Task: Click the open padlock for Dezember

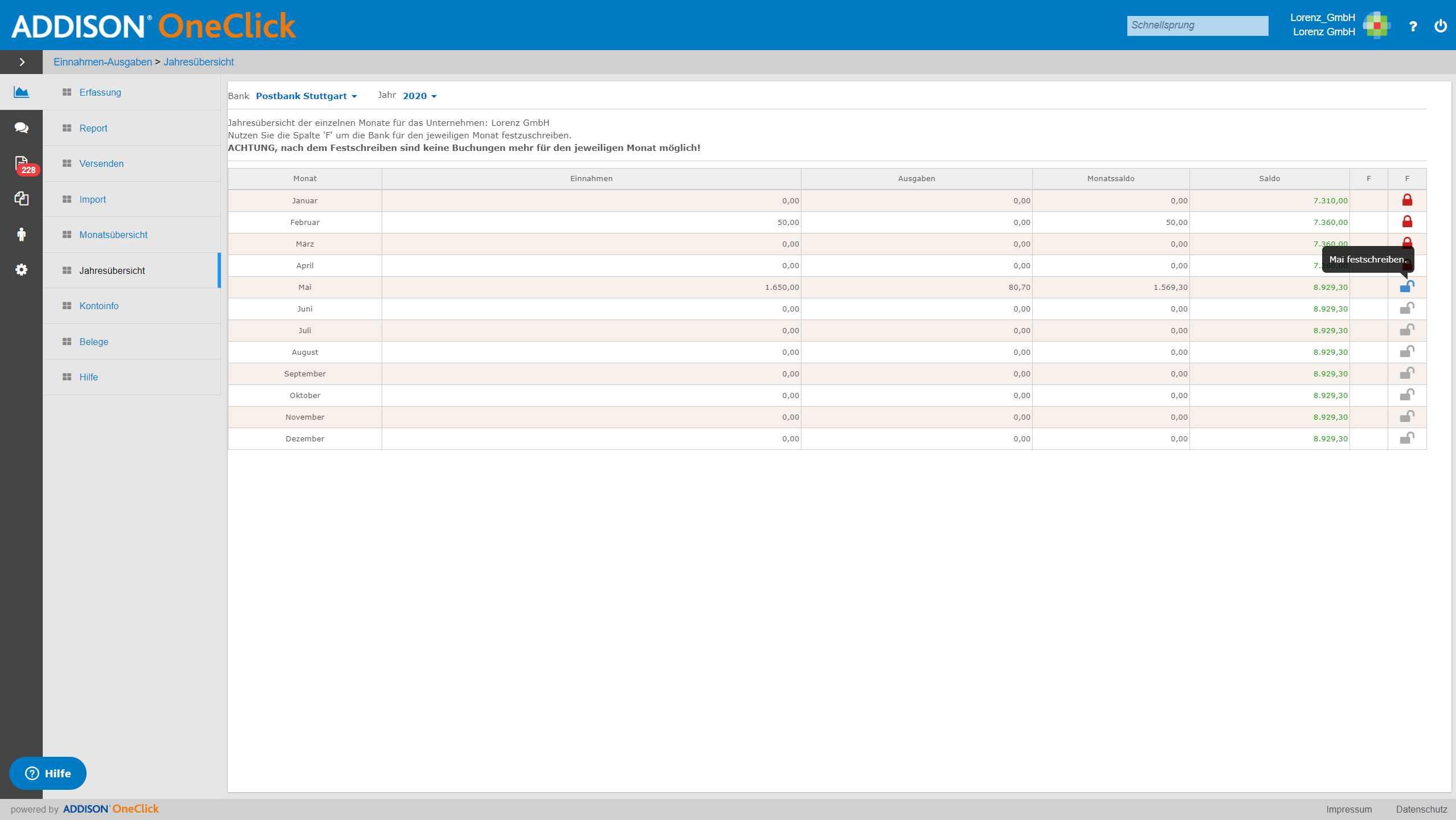Action: pos(1407,438)
